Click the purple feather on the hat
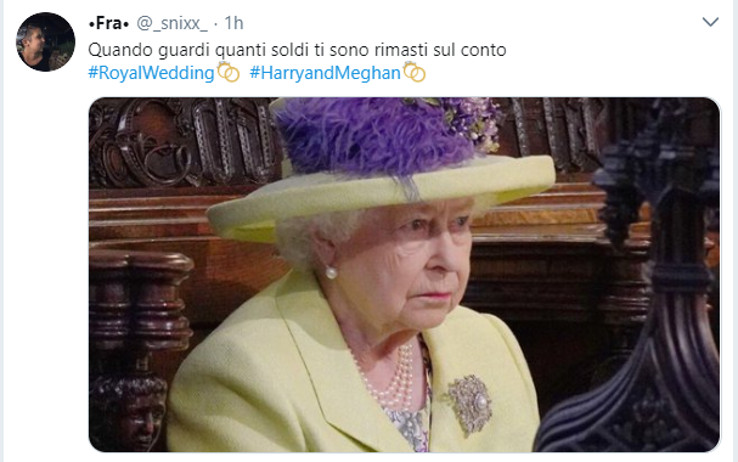 (x=372, y=136)
